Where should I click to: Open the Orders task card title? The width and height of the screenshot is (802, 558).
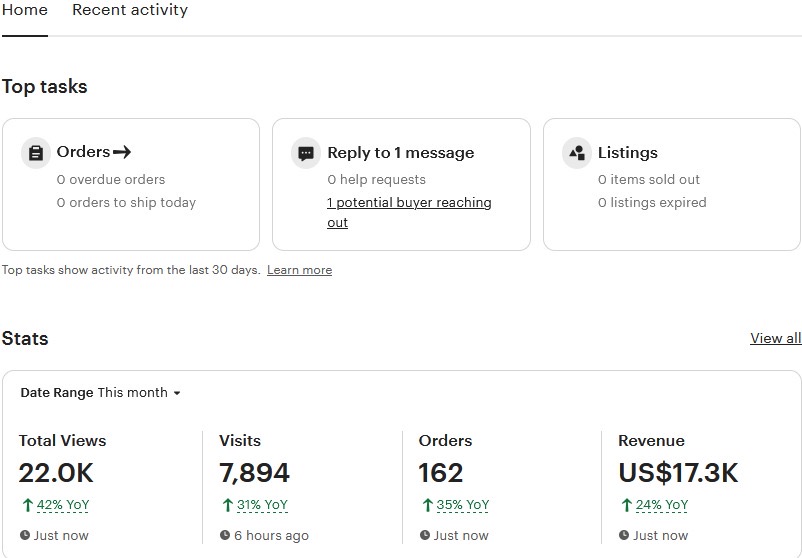click(x=83, y=152)
